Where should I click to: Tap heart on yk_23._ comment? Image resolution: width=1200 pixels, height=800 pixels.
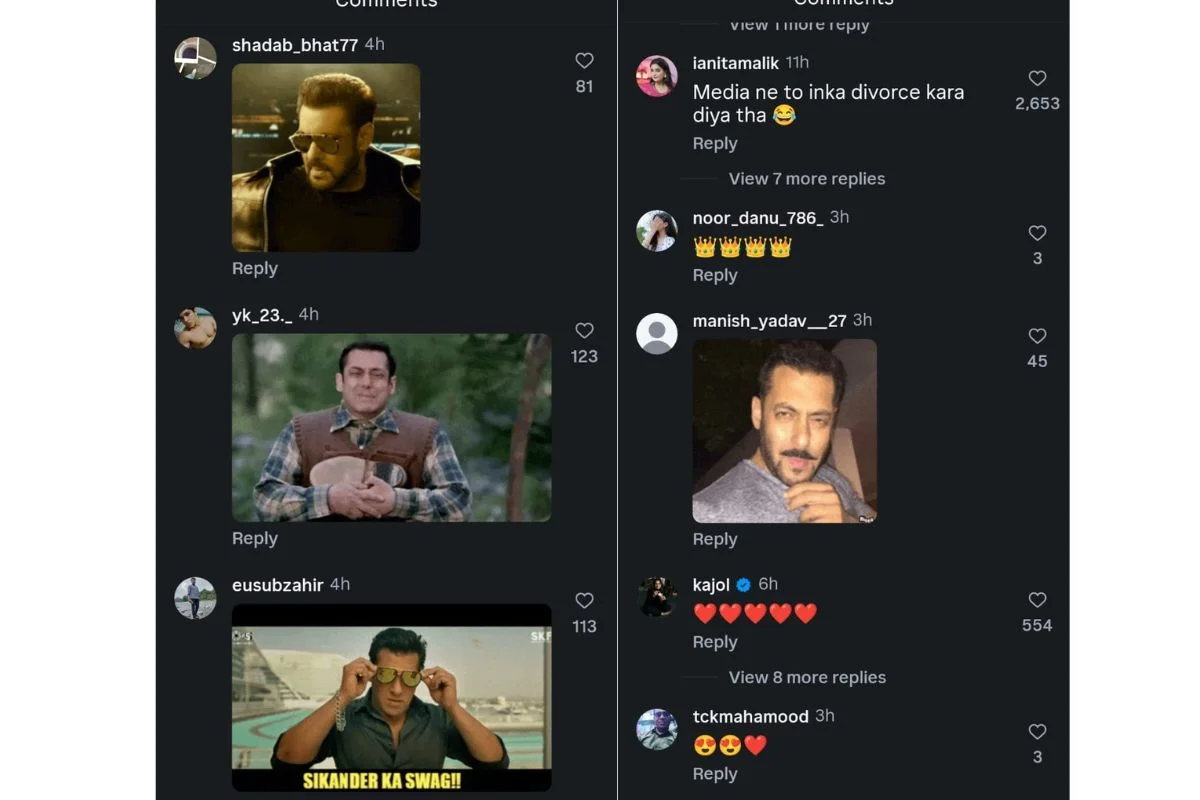pyautogui.click(x=585, y=331)
